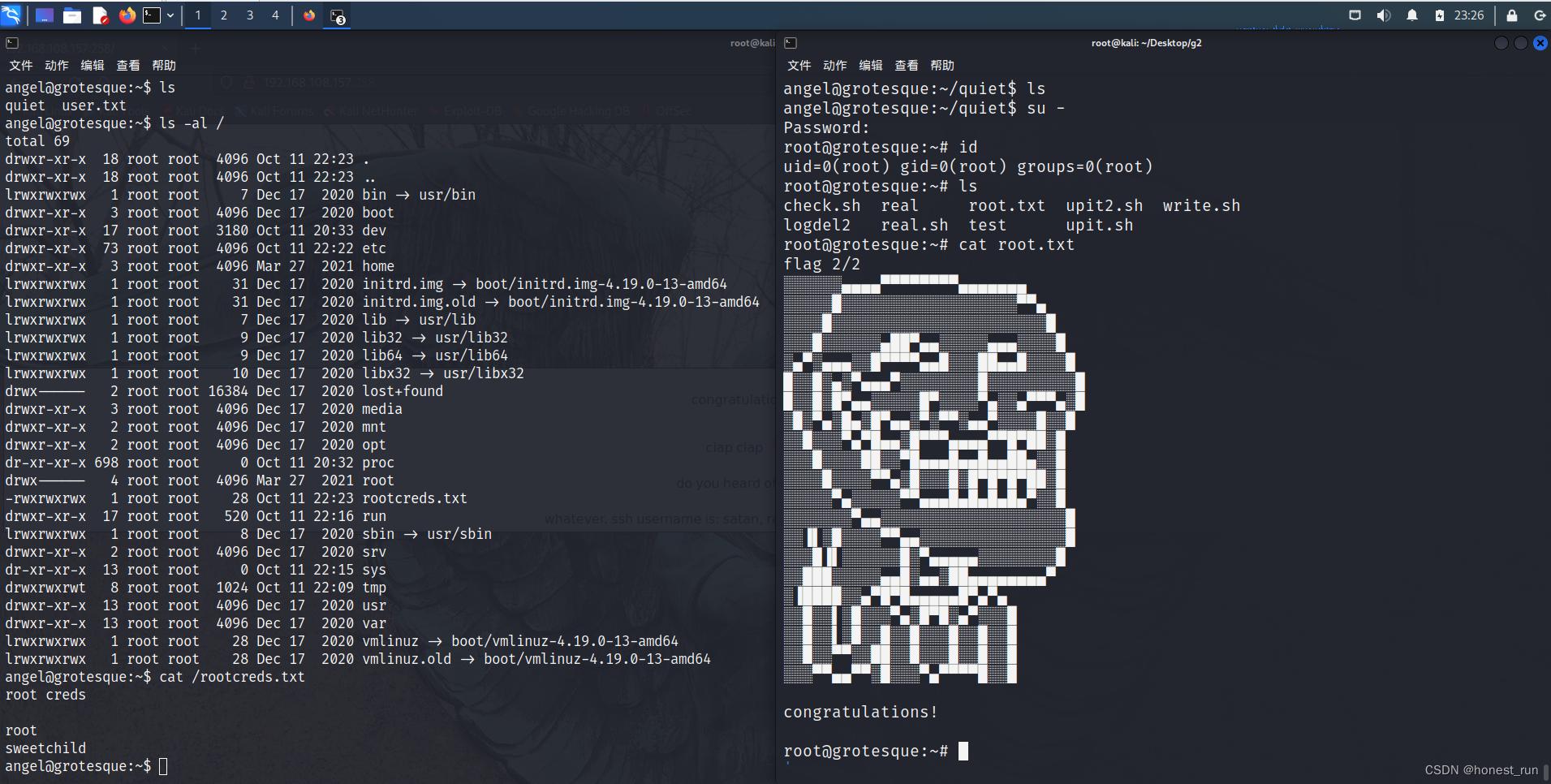Open the Kali Whisker applications menu
The width and height of the screenshot is (1551, 784).
point(12,15)
